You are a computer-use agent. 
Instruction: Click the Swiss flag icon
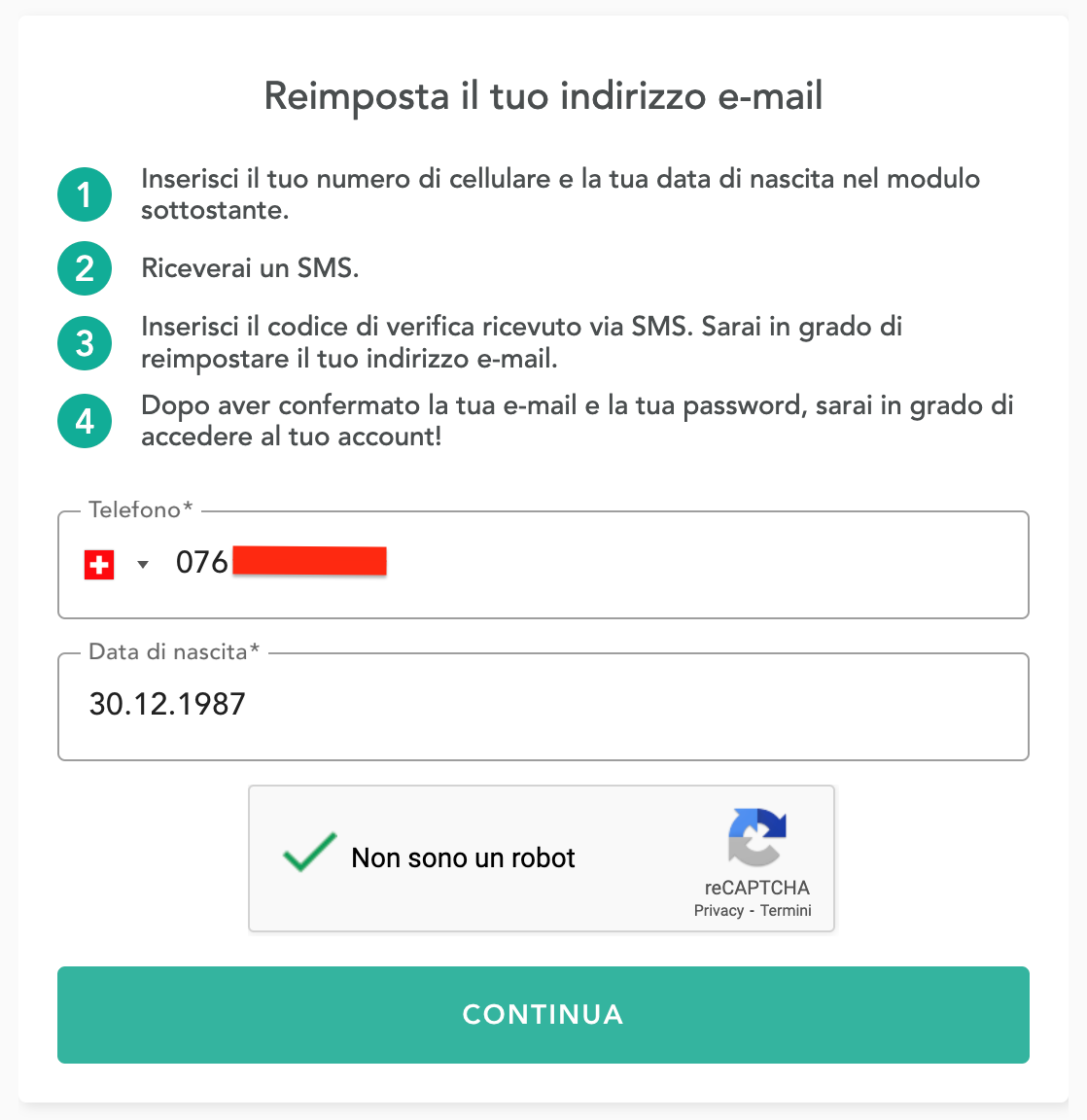tap(99, 565)
